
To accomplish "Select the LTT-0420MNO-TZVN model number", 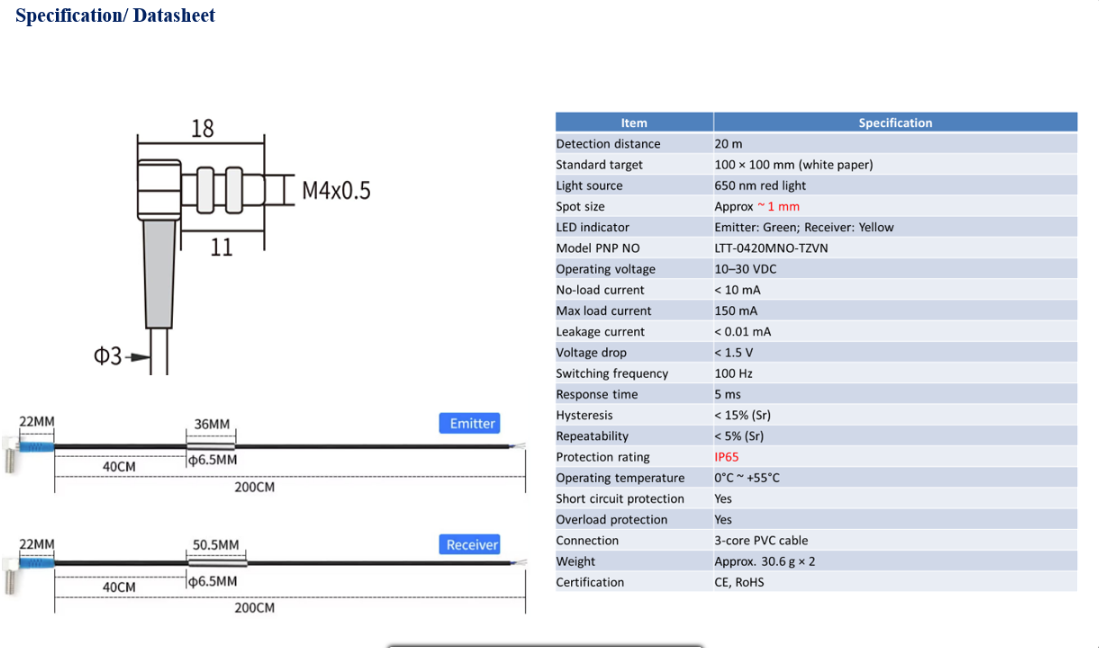I will click(771, 248).
